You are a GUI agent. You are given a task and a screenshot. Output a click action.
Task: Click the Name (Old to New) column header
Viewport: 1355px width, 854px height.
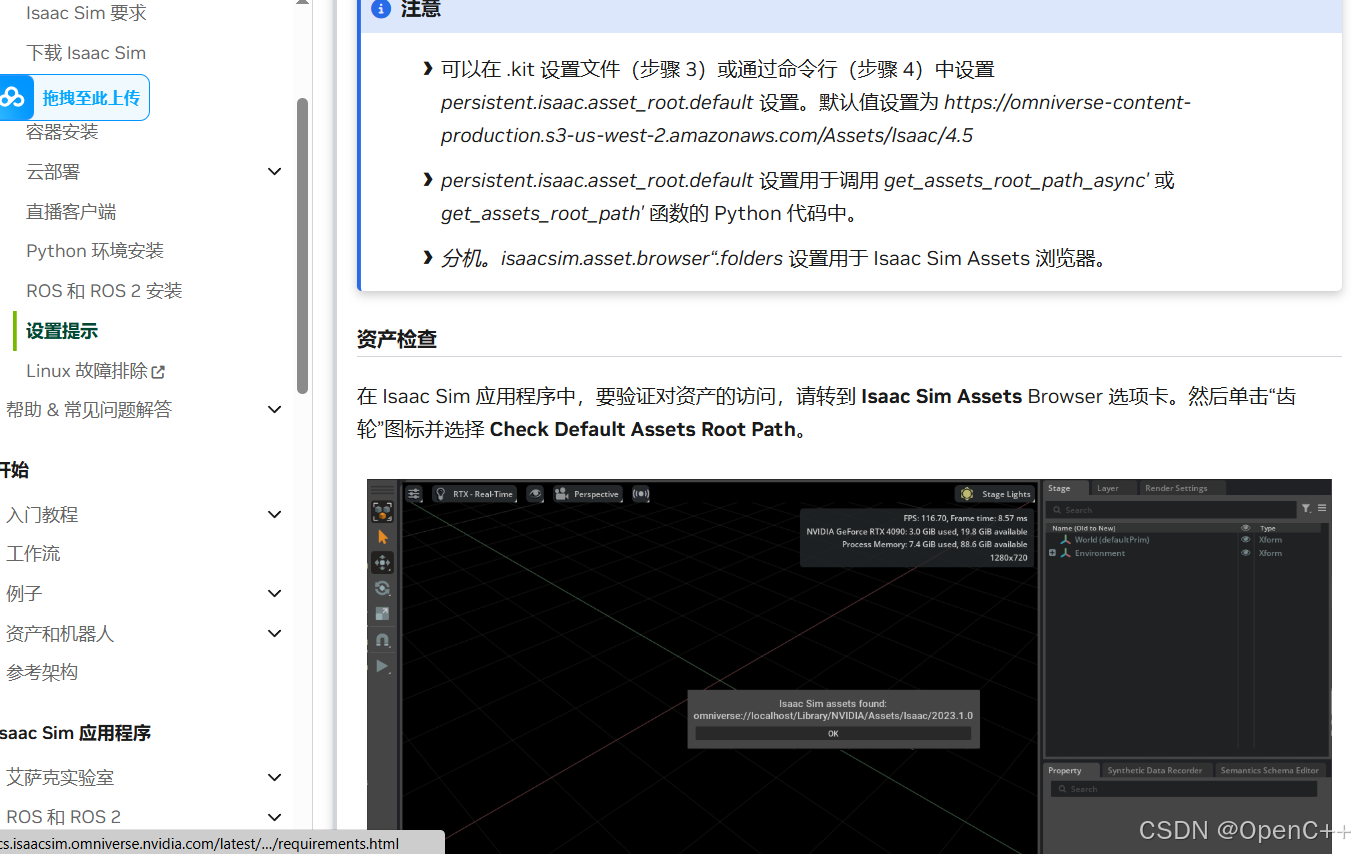1084,528
